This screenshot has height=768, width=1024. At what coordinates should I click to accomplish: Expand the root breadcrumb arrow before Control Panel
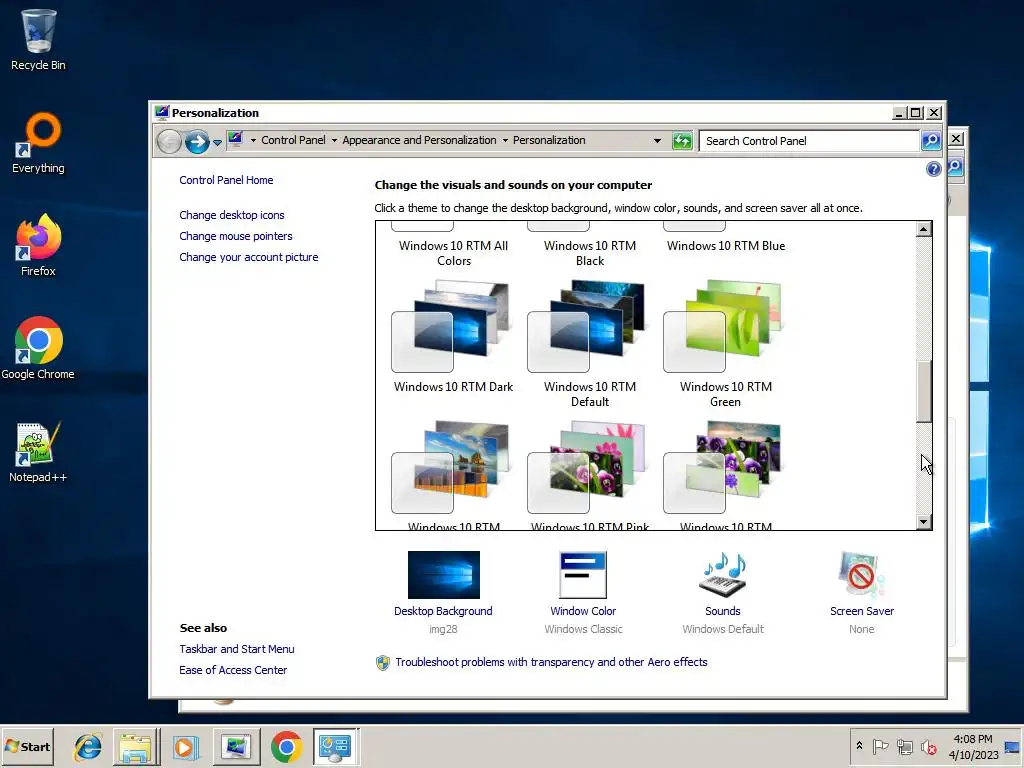[x=253, y=140]
